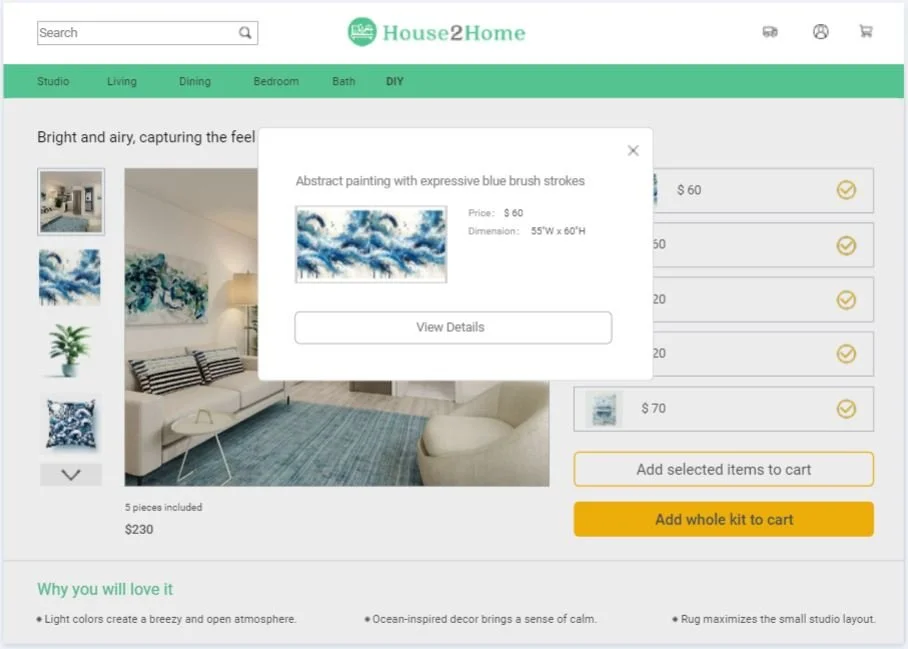Screen dimensions: 908x649
Task: Uncheck the $60 item checkmark
Action: click(845, 190)
